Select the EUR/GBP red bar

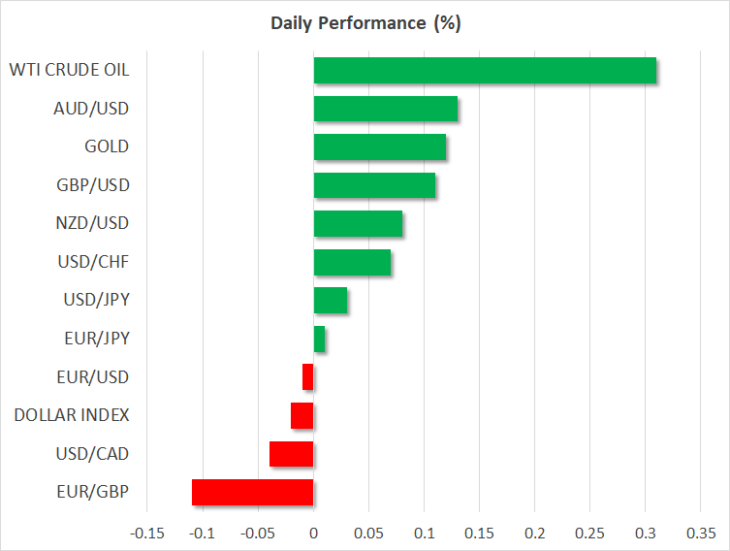[x=253, y=492]
